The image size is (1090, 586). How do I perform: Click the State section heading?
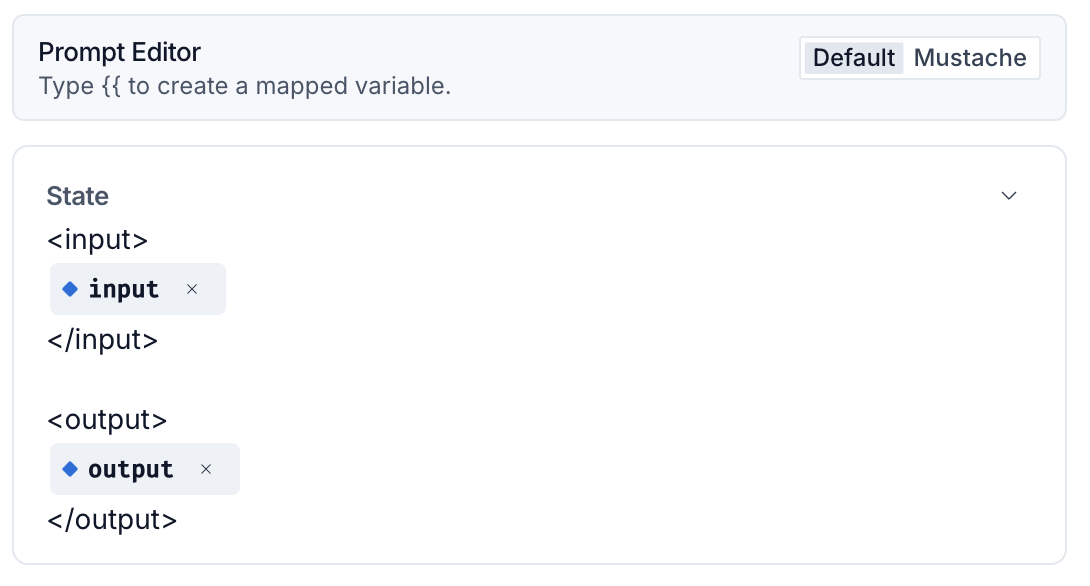pos(78,196)
